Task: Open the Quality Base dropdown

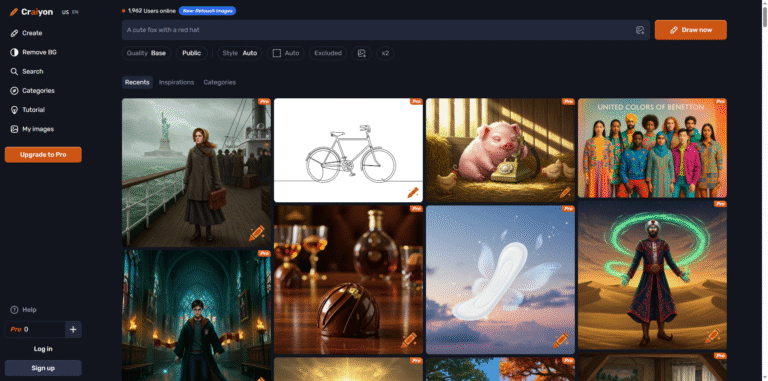Action: tap(146, 53)
